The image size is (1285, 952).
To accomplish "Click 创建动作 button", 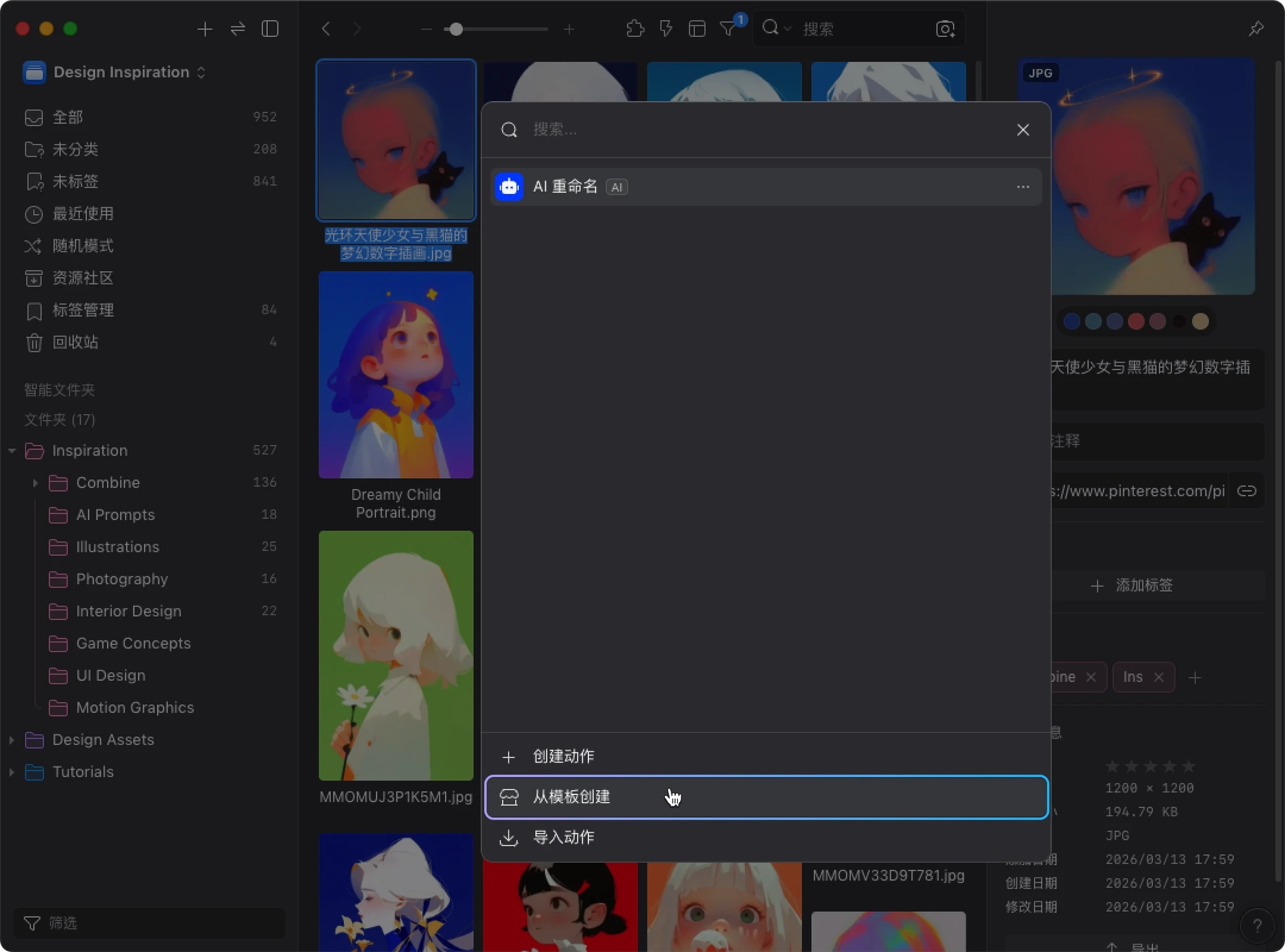I will [x=563, y=756].
